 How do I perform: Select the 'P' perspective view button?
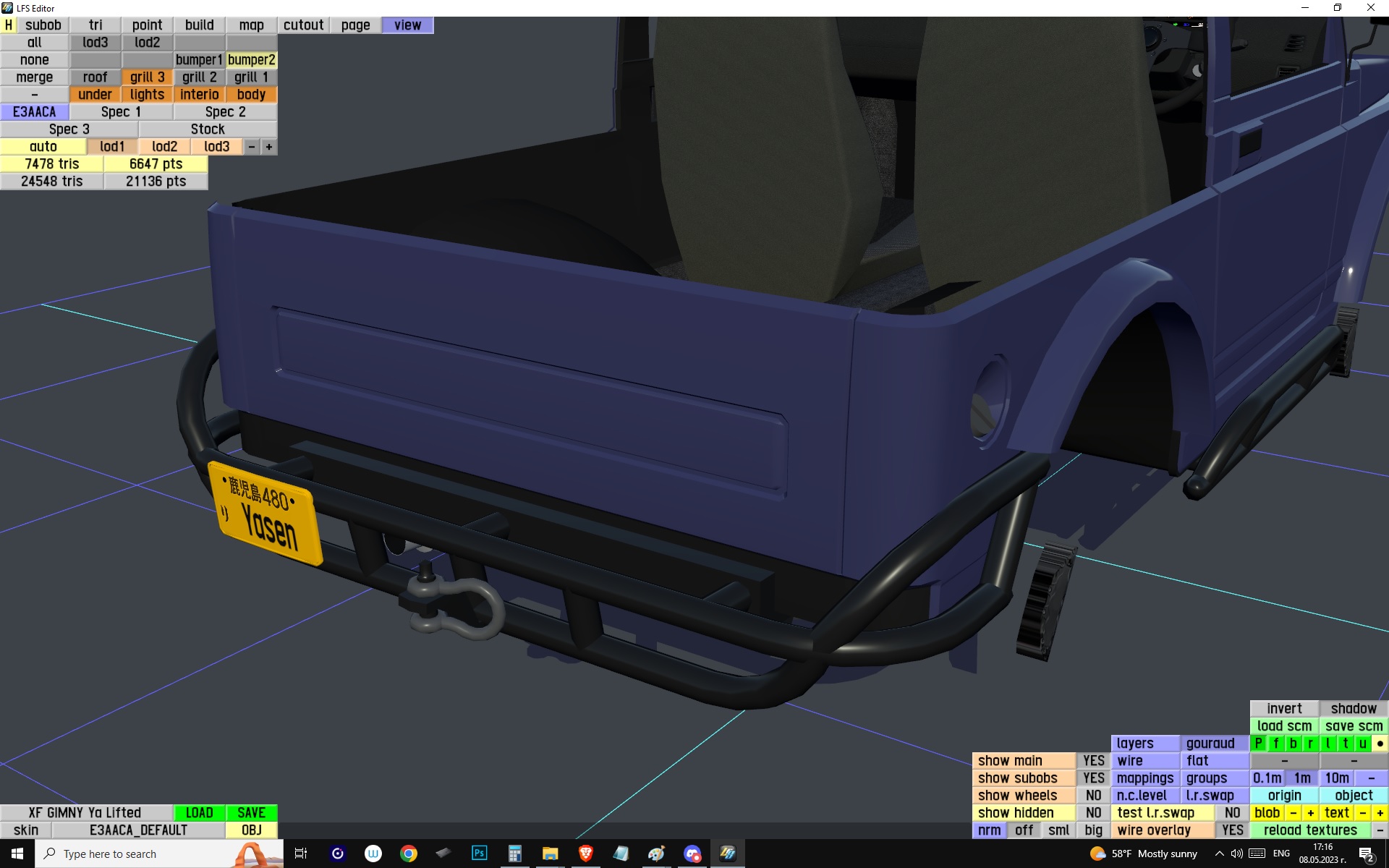point(1258,744)
